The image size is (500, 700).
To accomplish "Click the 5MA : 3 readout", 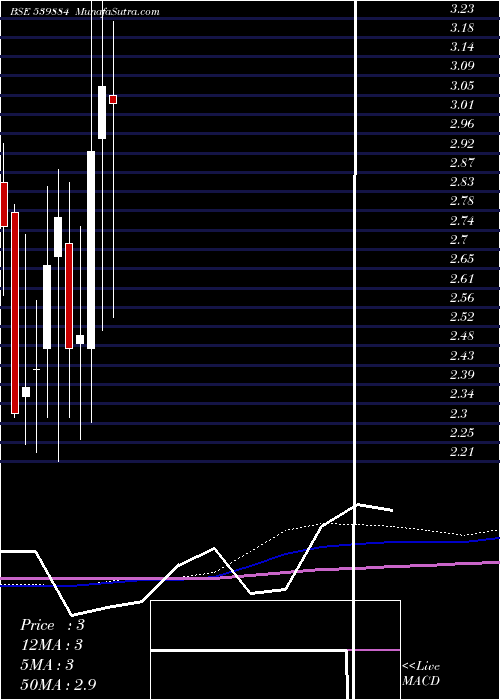I will [x=46, y=665].
